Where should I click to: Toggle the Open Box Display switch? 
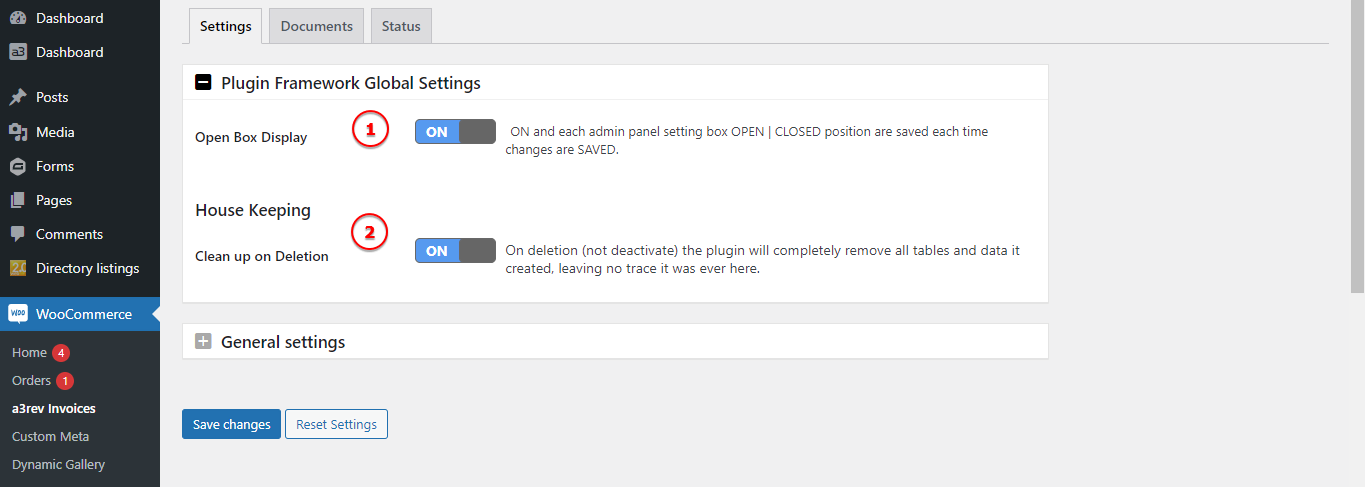tap(455, 132)
